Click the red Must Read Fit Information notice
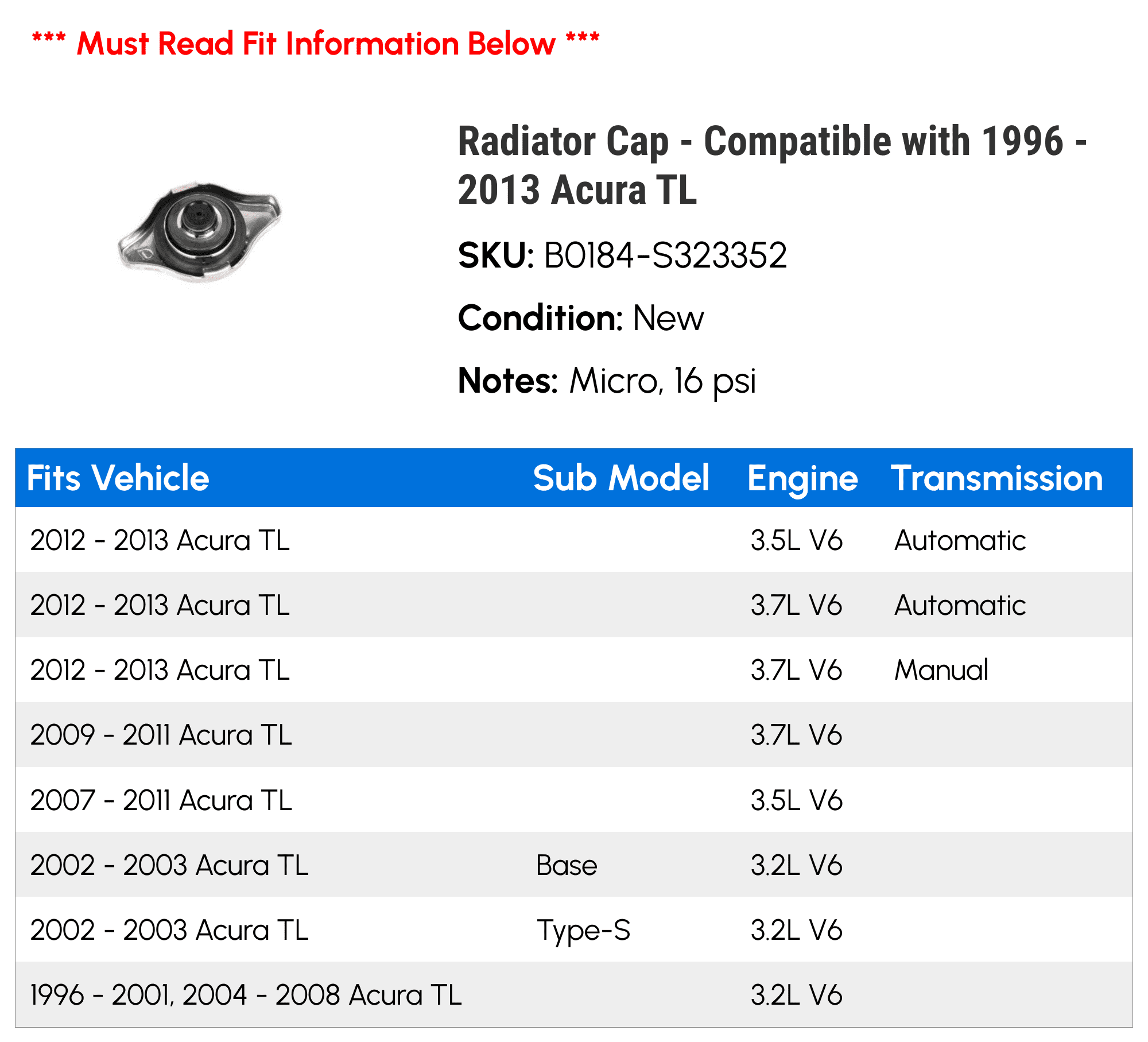 pos(316,44)
